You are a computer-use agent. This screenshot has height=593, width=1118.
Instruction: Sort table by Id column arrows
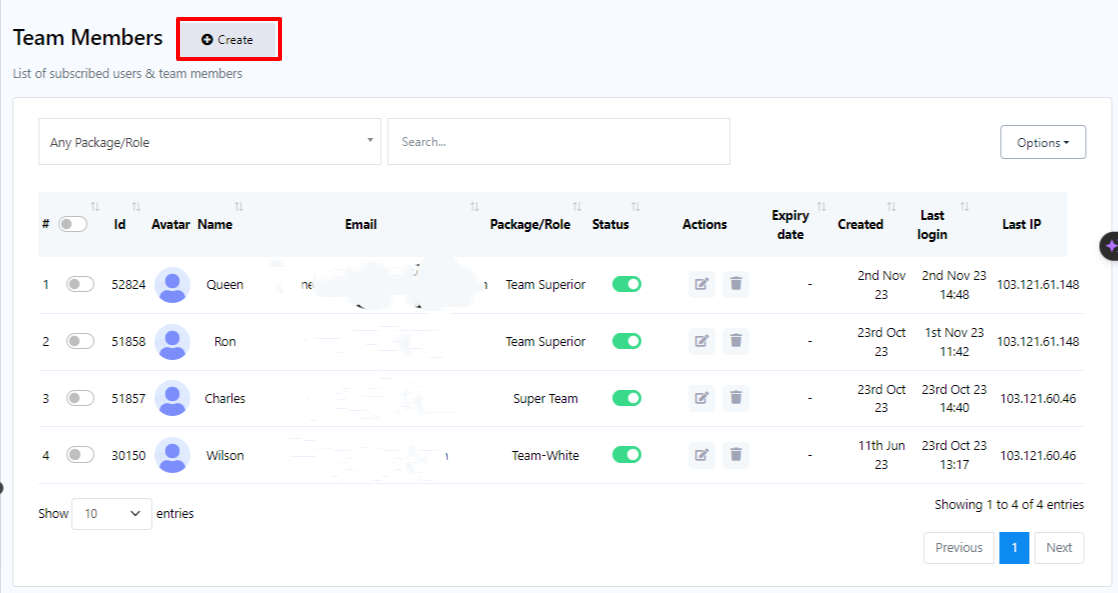pos(136,207)
